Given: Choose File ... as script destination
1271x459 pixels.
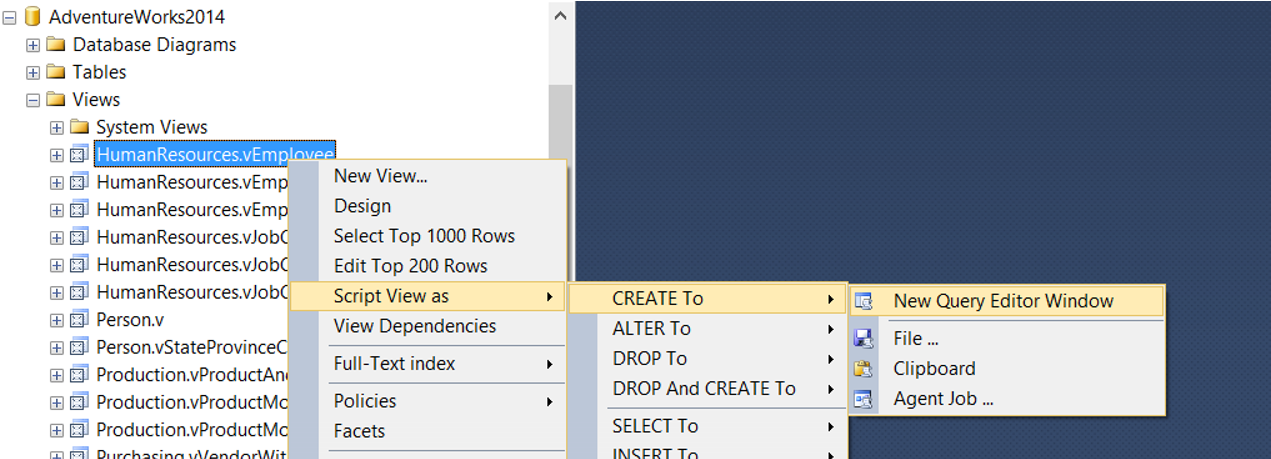Looking at the screenshot, I should (x=1007, y=339).
